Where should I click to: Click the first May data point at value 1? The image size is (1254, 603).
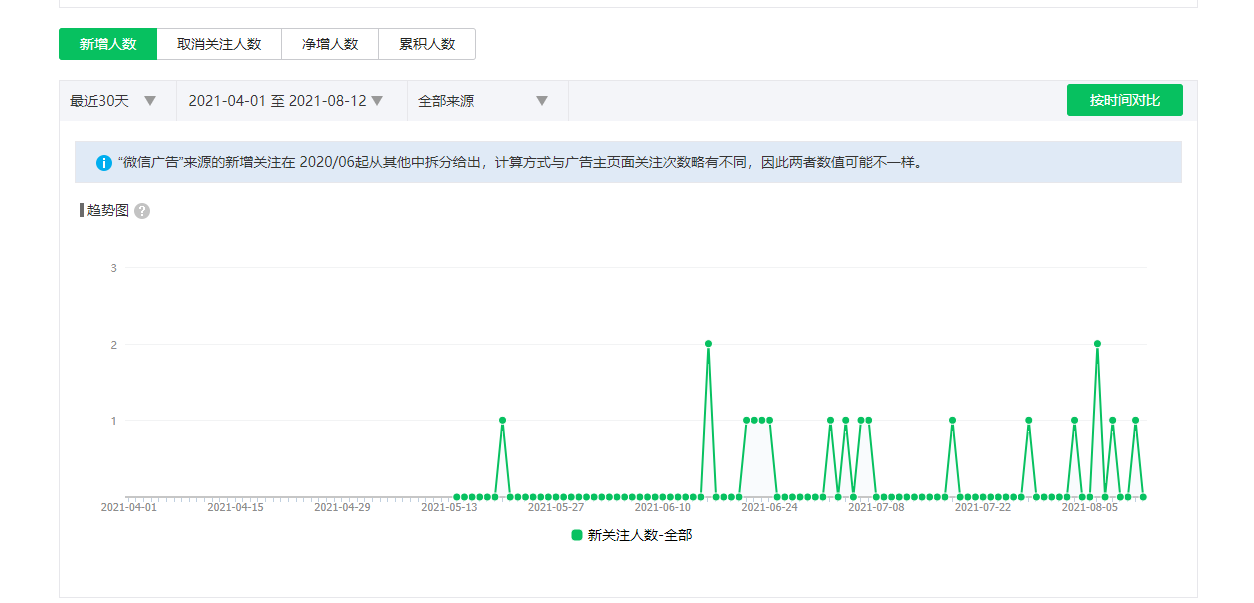(502, 420)
